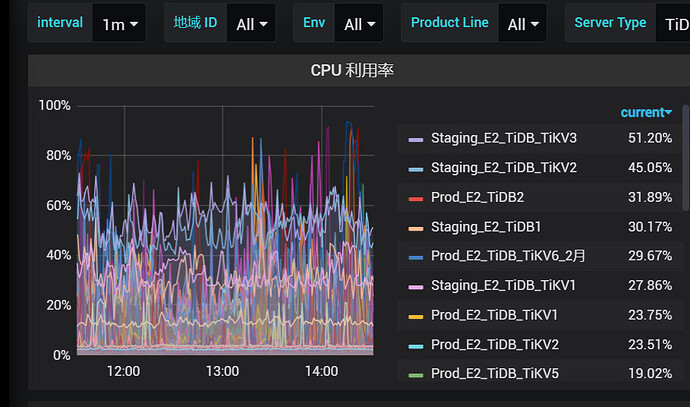Click the Prod_E2_TiDB_TiKV5 green color swatch

pos(416,375)
